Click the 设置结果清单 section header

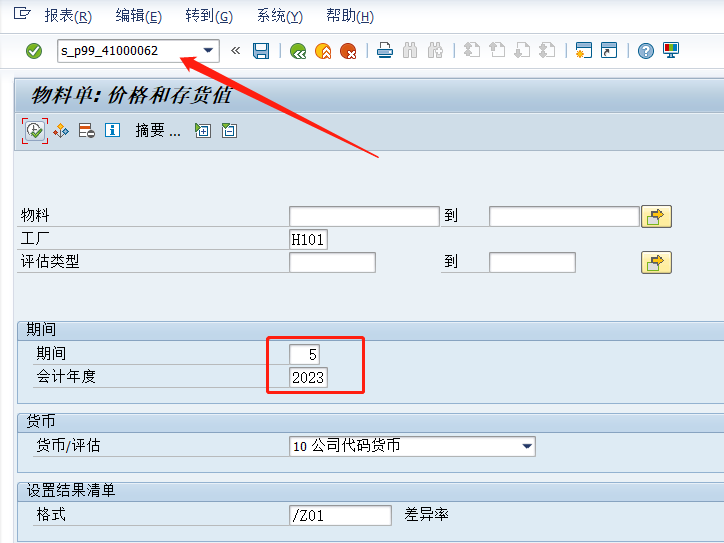click(x=71, y=490)
